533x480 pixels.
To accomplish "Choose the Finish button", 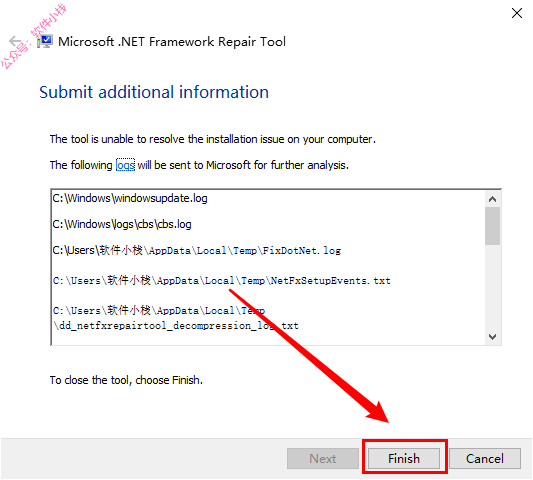I will pos(404,459).
